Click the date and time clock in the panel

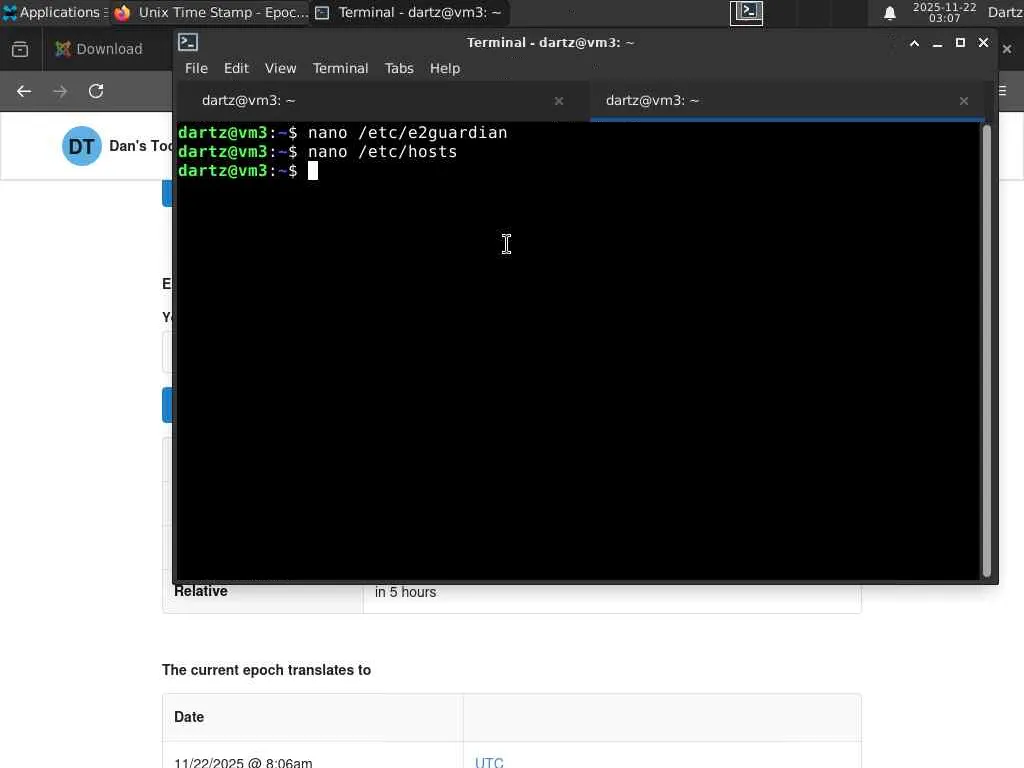[x=944, y=12]
